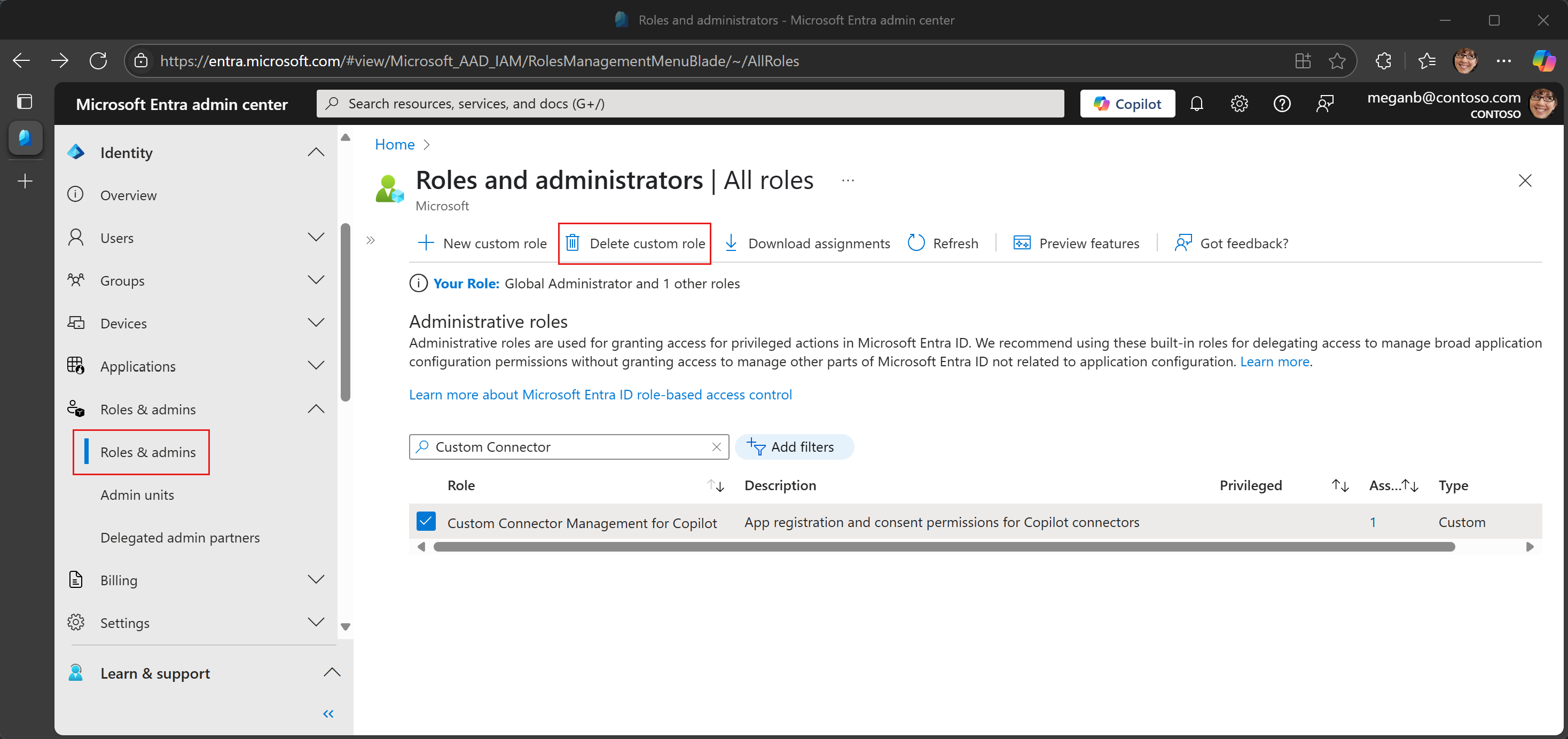Select the Entra admin center vertical tab

[25, 137]
